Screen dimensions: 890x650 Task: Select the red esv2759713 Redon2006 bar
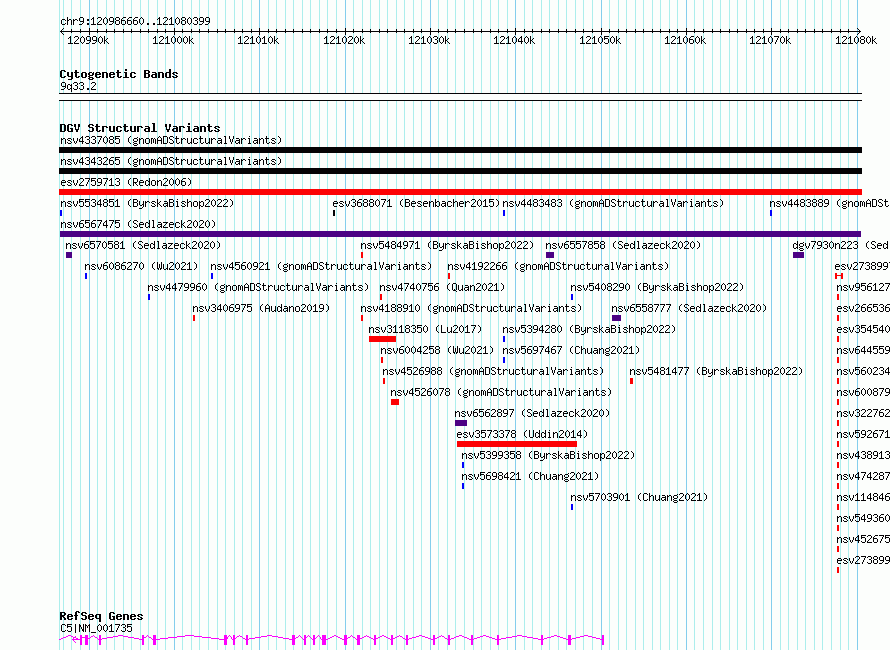(460, 192)
